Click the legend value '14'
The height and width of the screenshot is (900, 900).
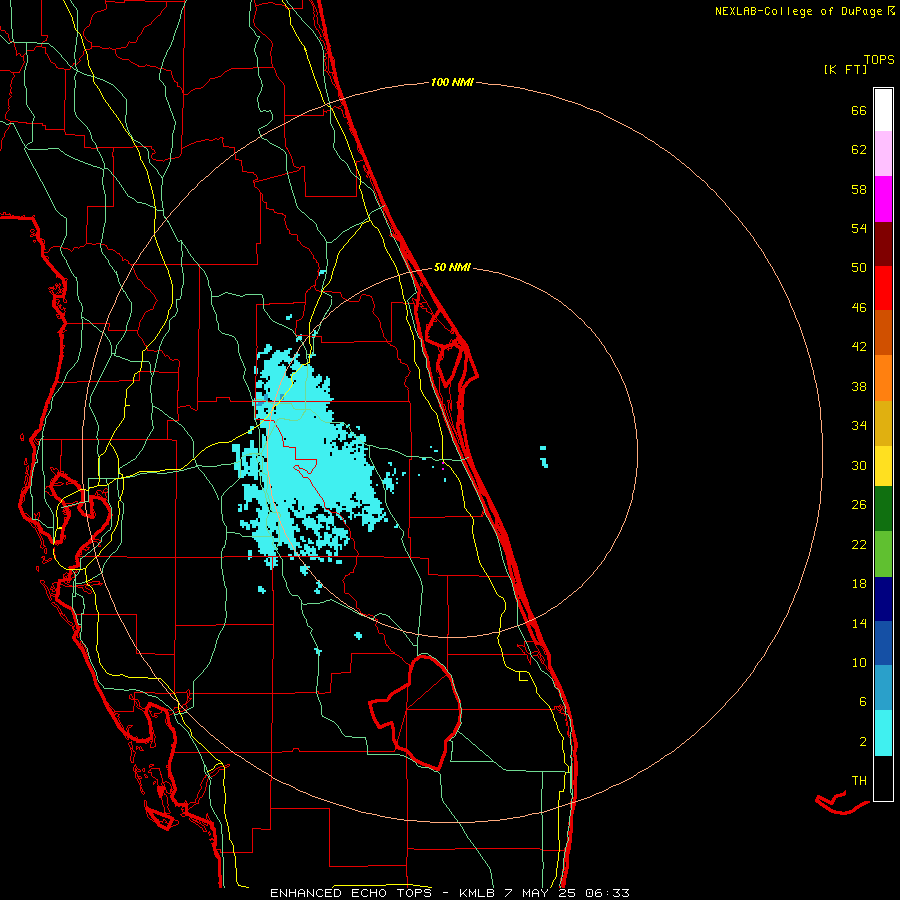pos(859,623)
